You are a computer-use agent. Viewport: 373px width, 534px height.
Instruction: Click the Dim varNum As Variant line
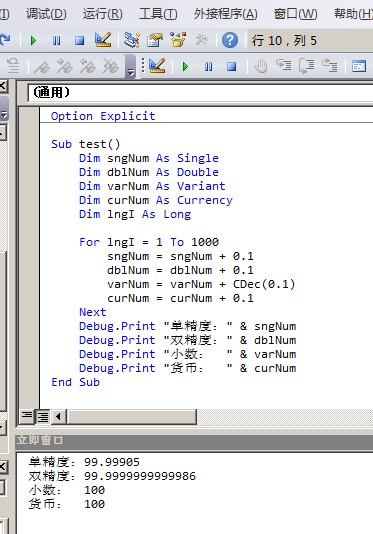click(x=152, y=186)
